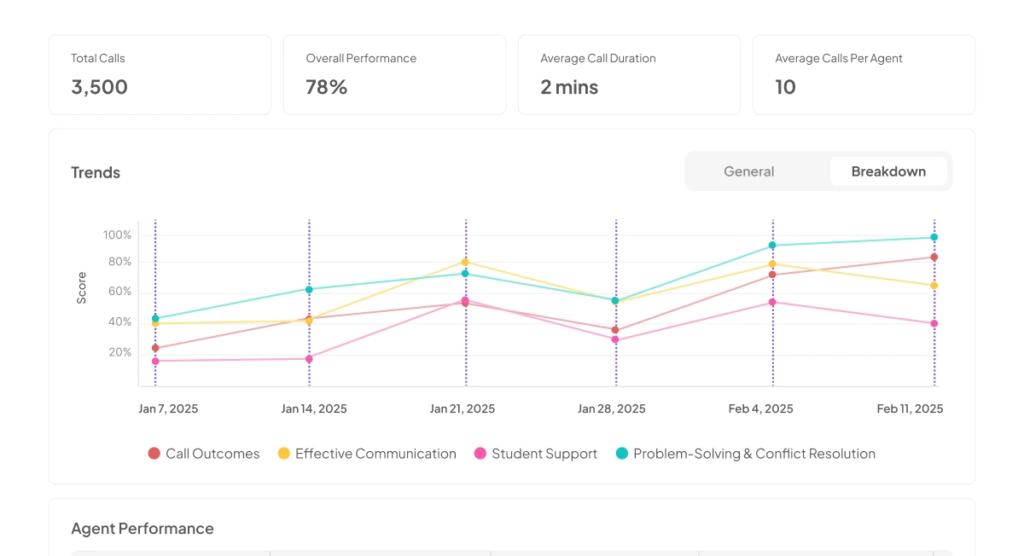Click pink Student Support point on Jan 14
This screenshot has height=556, width=1024.
pyautogui.click(x=309, y=359)
